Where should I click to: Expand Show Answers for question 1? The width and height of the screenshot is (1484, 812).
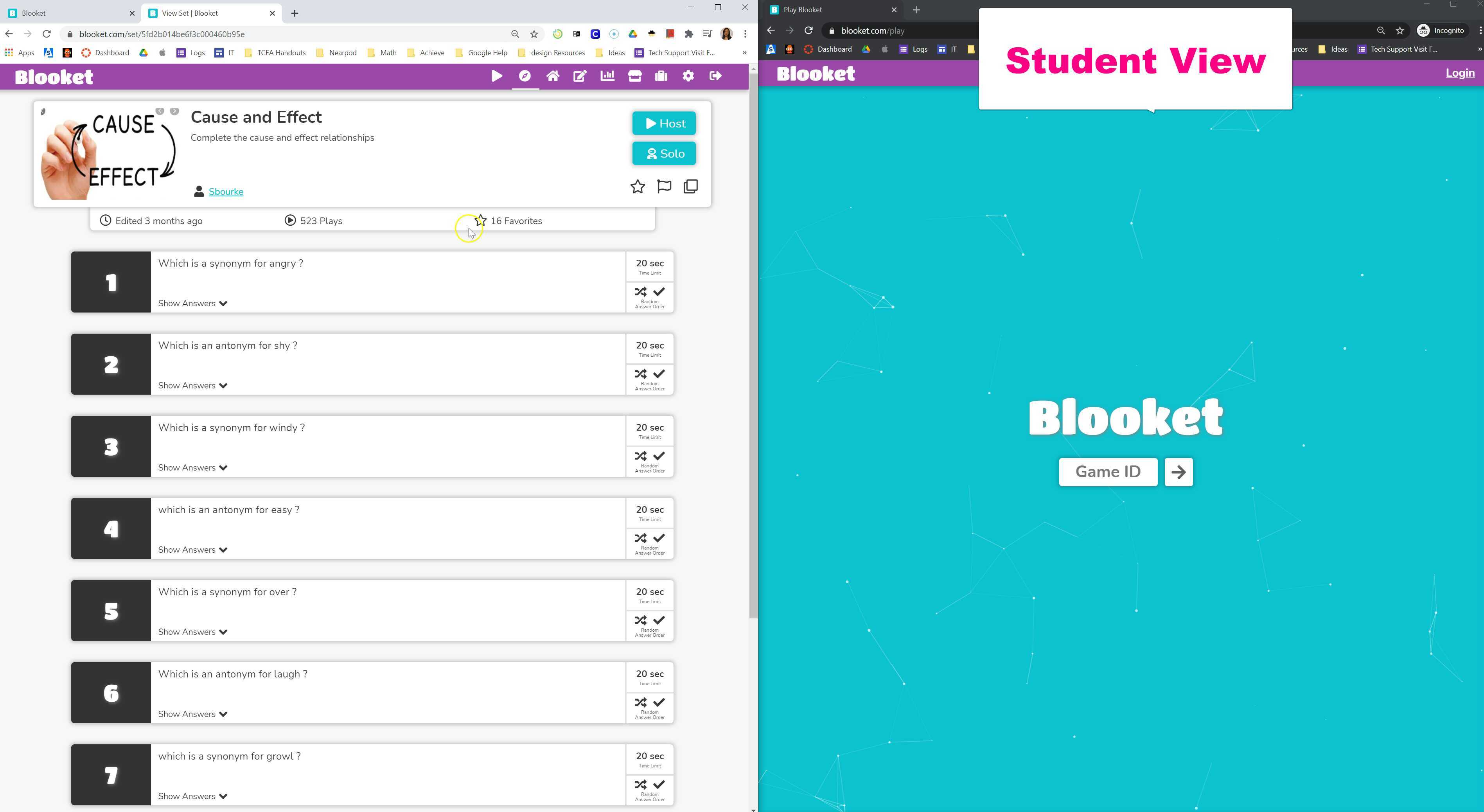point(192,304)
